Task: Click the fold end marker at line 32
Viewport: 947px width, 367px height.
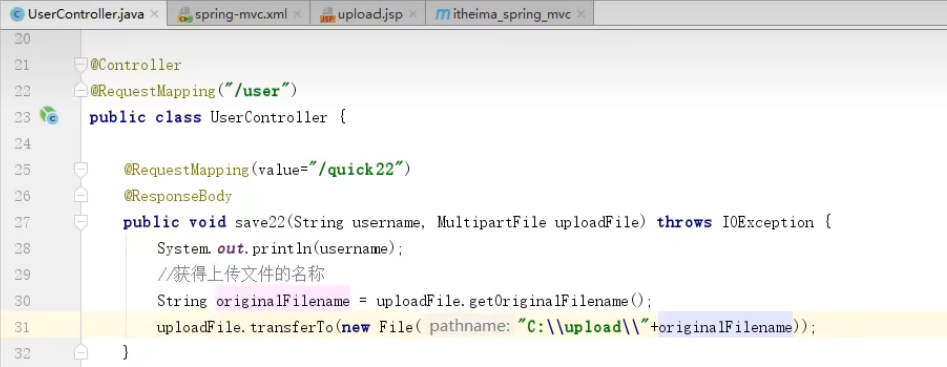Action: coord(80,352)
